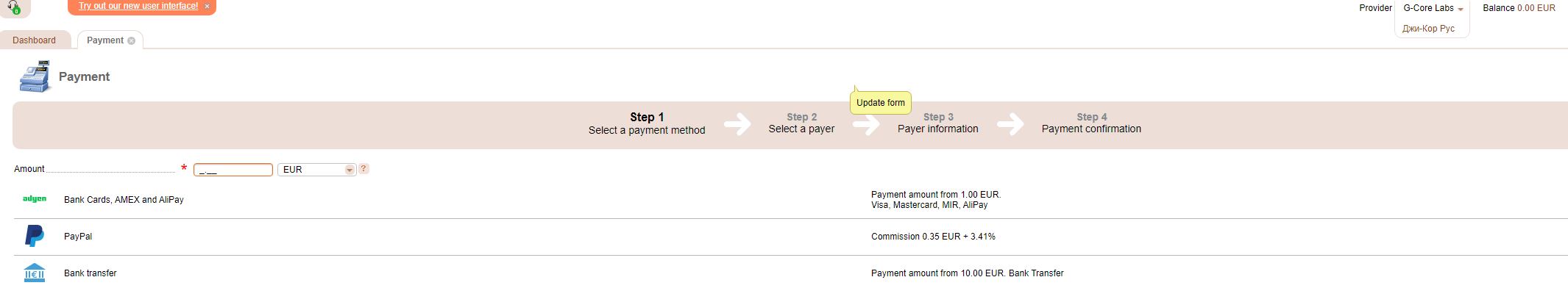Select PayPal payment method
The image size is (1568, 302).
[78, 237]
